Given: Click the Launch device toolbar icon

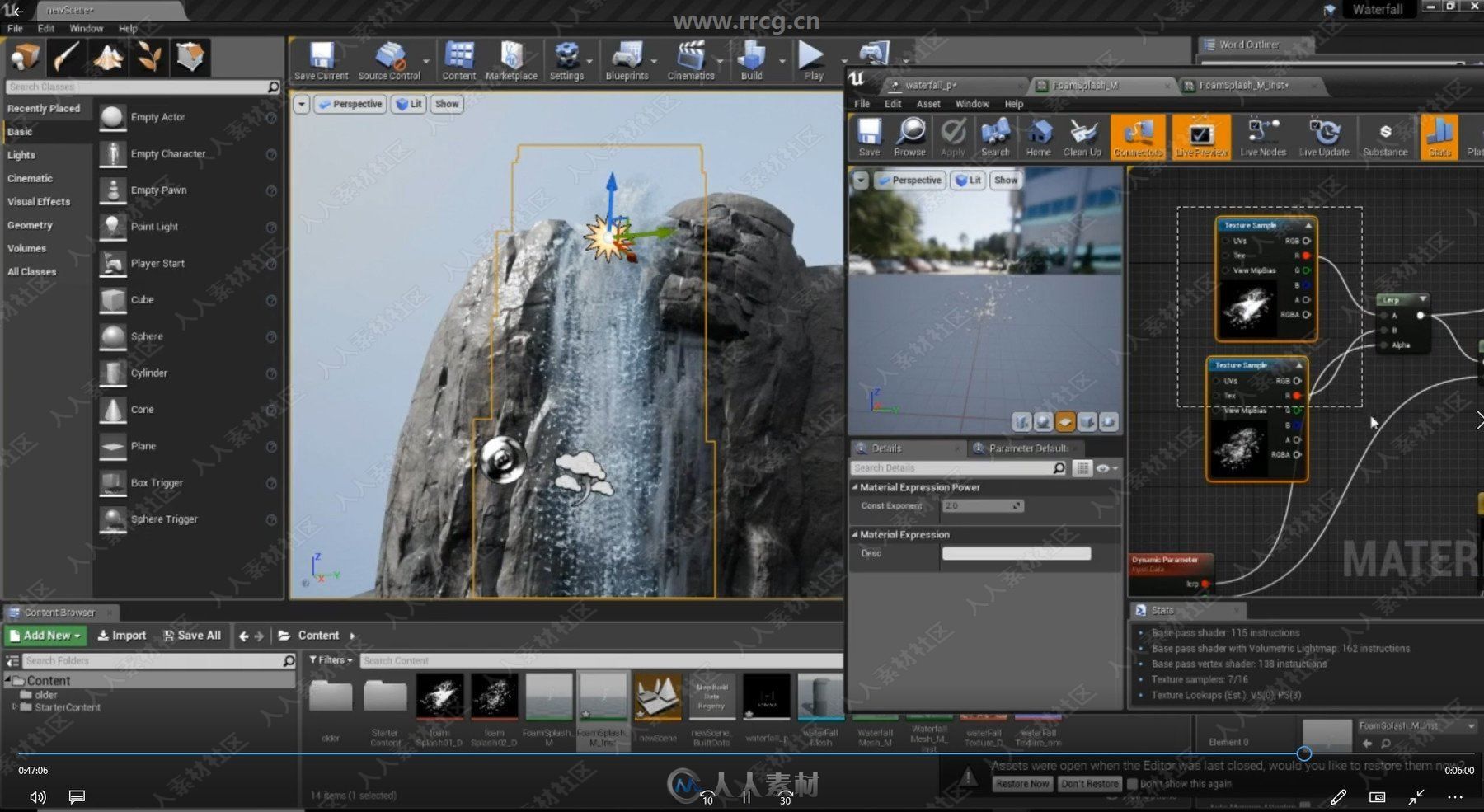Looking at the screenshot, I should pyautogui.click(x=874, y=55).
